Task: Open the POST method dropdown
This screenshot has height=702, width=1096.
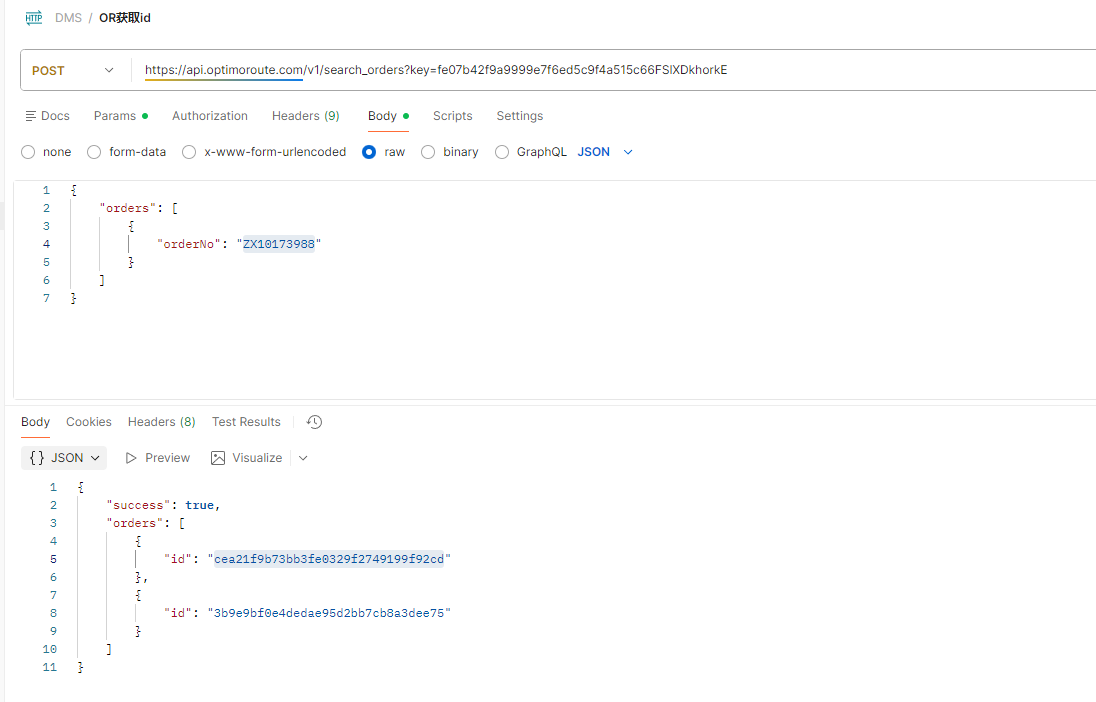Action: pos(74,71)
